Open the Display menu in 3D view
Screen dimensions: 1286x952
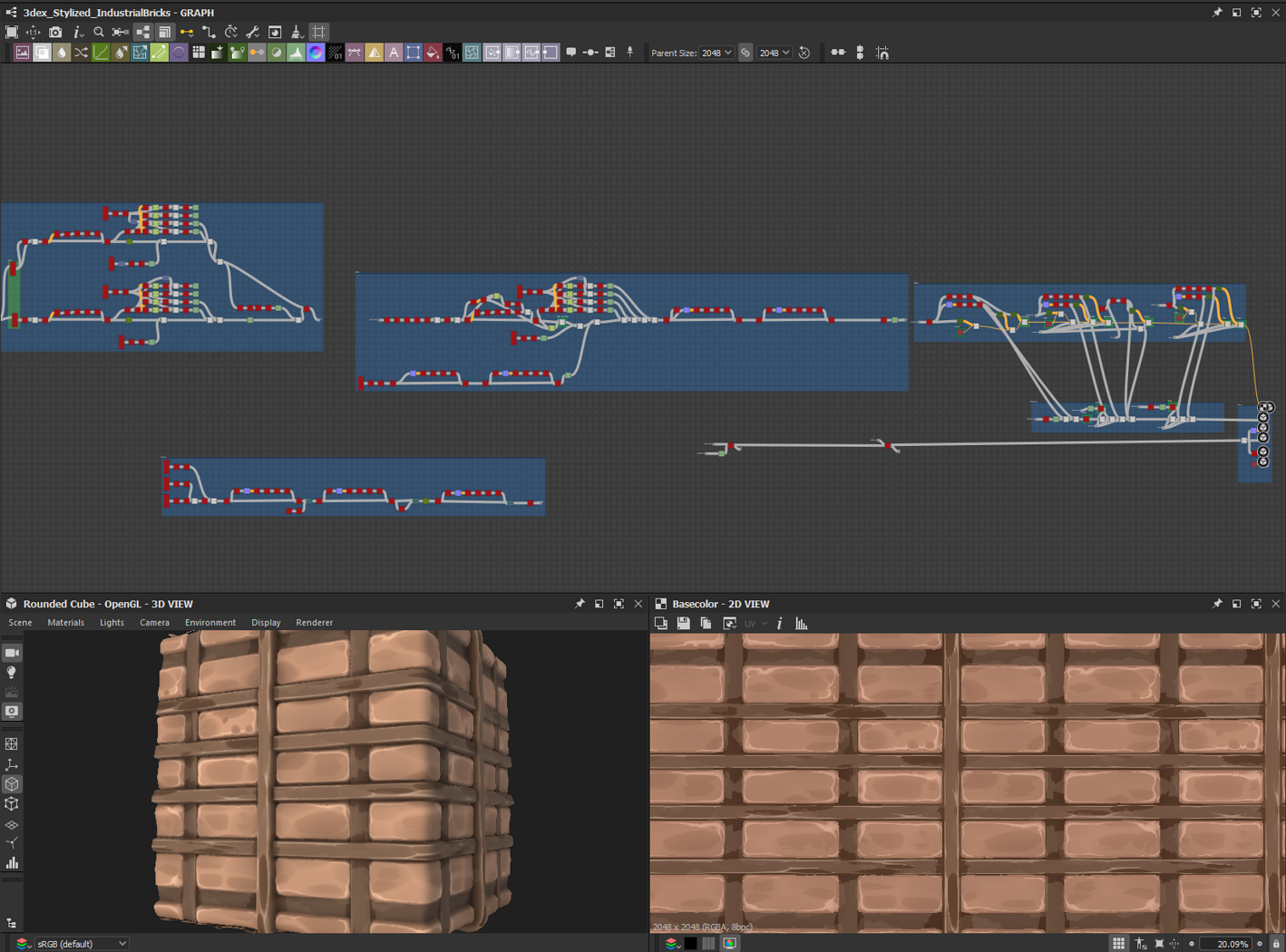266,623
